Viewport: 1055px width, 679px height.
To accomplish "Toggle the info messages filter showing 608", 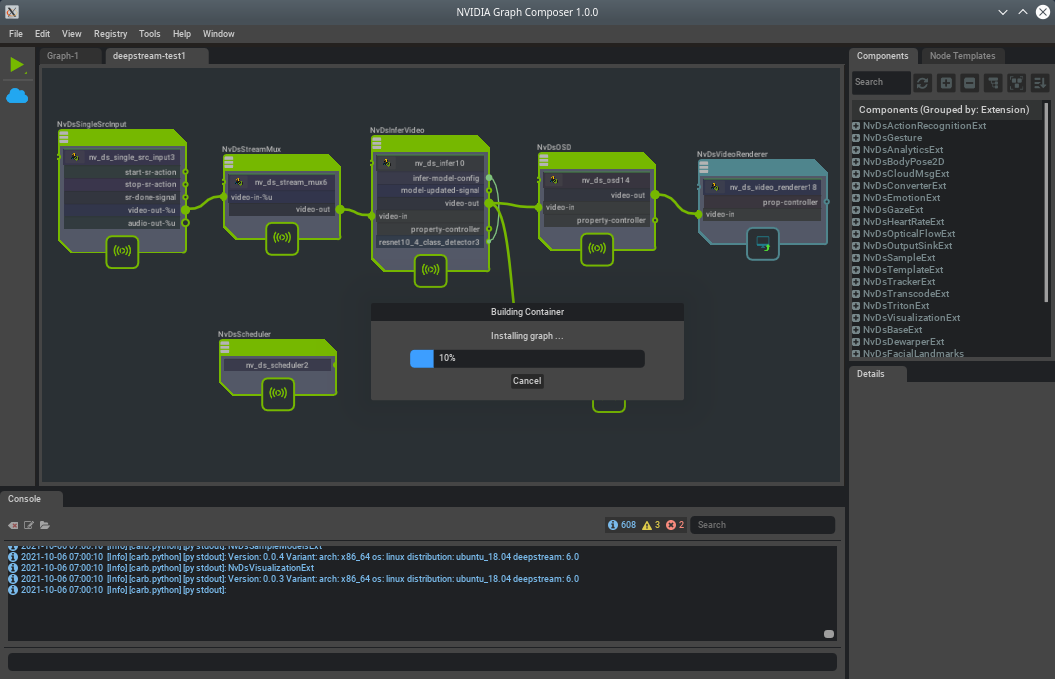I will coord(621,525).
